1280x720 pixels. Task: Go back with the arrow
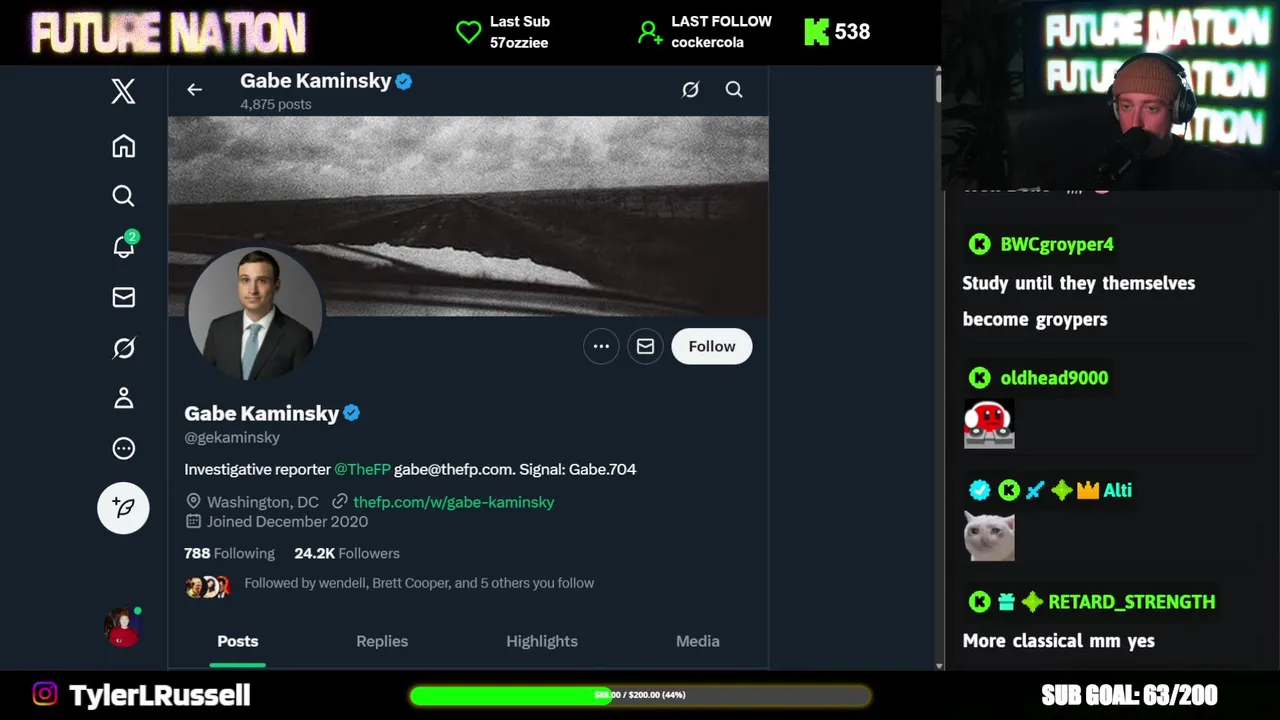194,90
